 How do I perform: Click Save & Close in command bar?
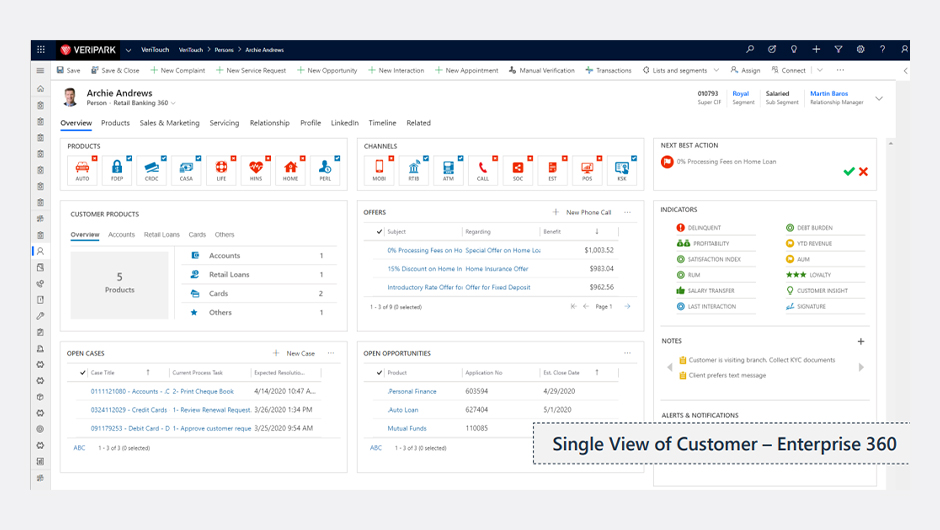(115, 70)
